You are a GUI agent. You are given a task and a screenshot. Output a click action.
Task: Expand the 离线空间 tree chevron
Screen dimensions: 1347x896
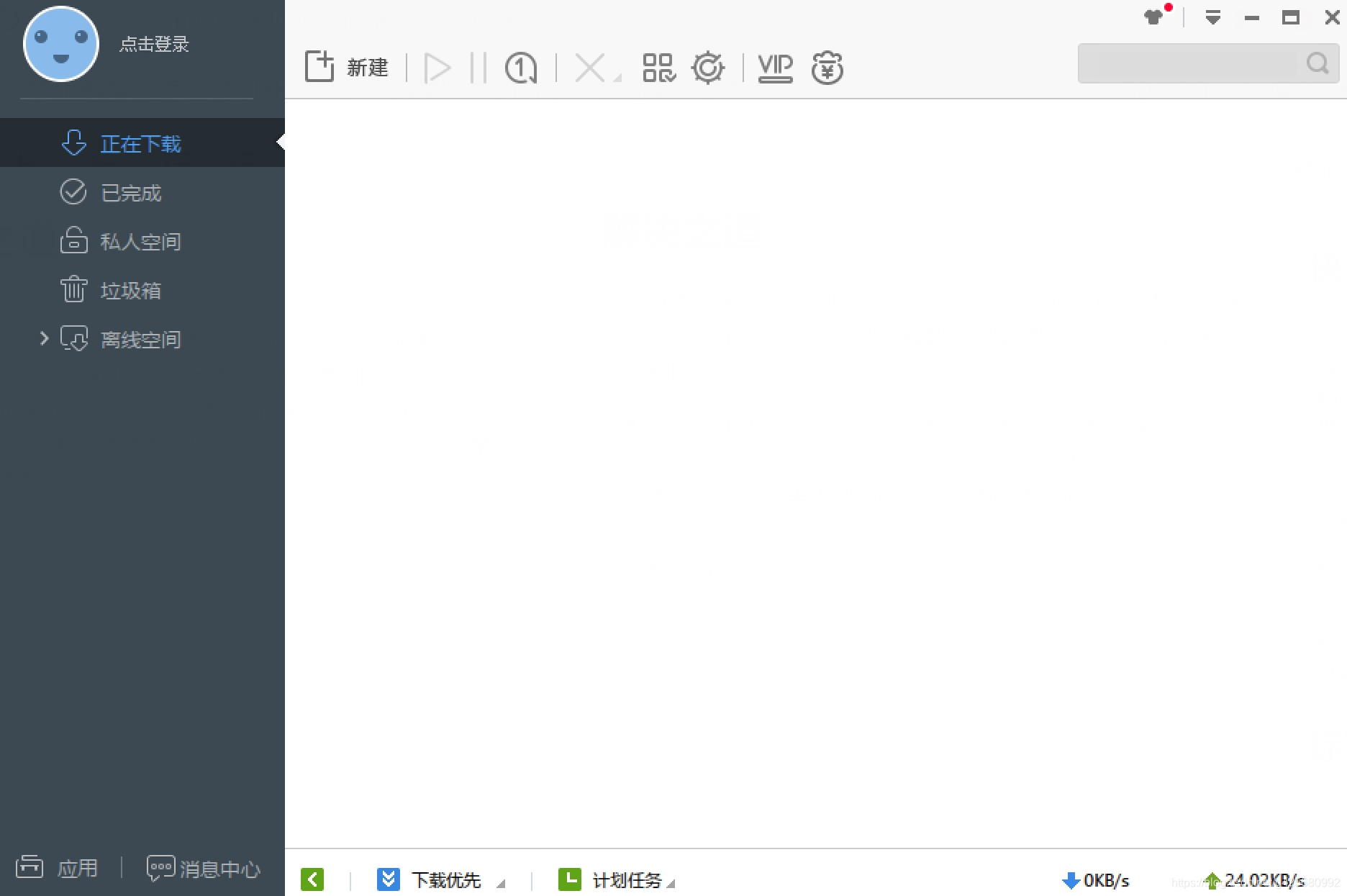[x=44, y=338]
